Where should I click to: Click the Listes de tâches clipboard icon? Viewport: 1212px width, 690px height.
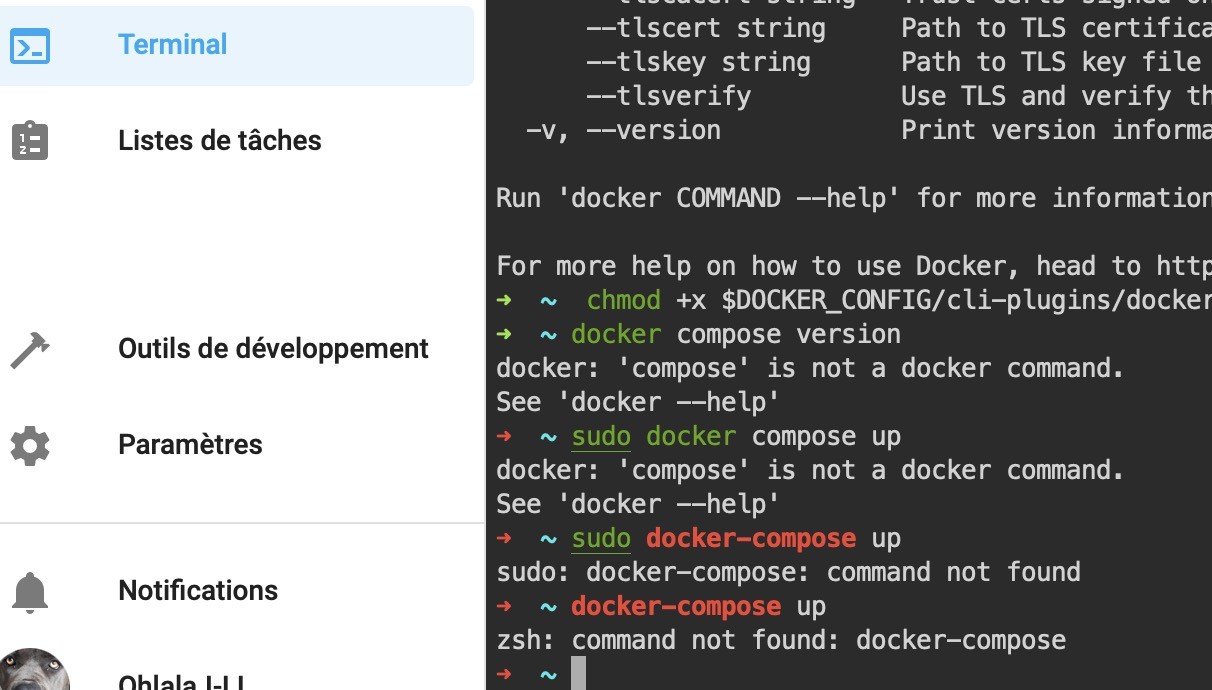click(x=30, y=141)
